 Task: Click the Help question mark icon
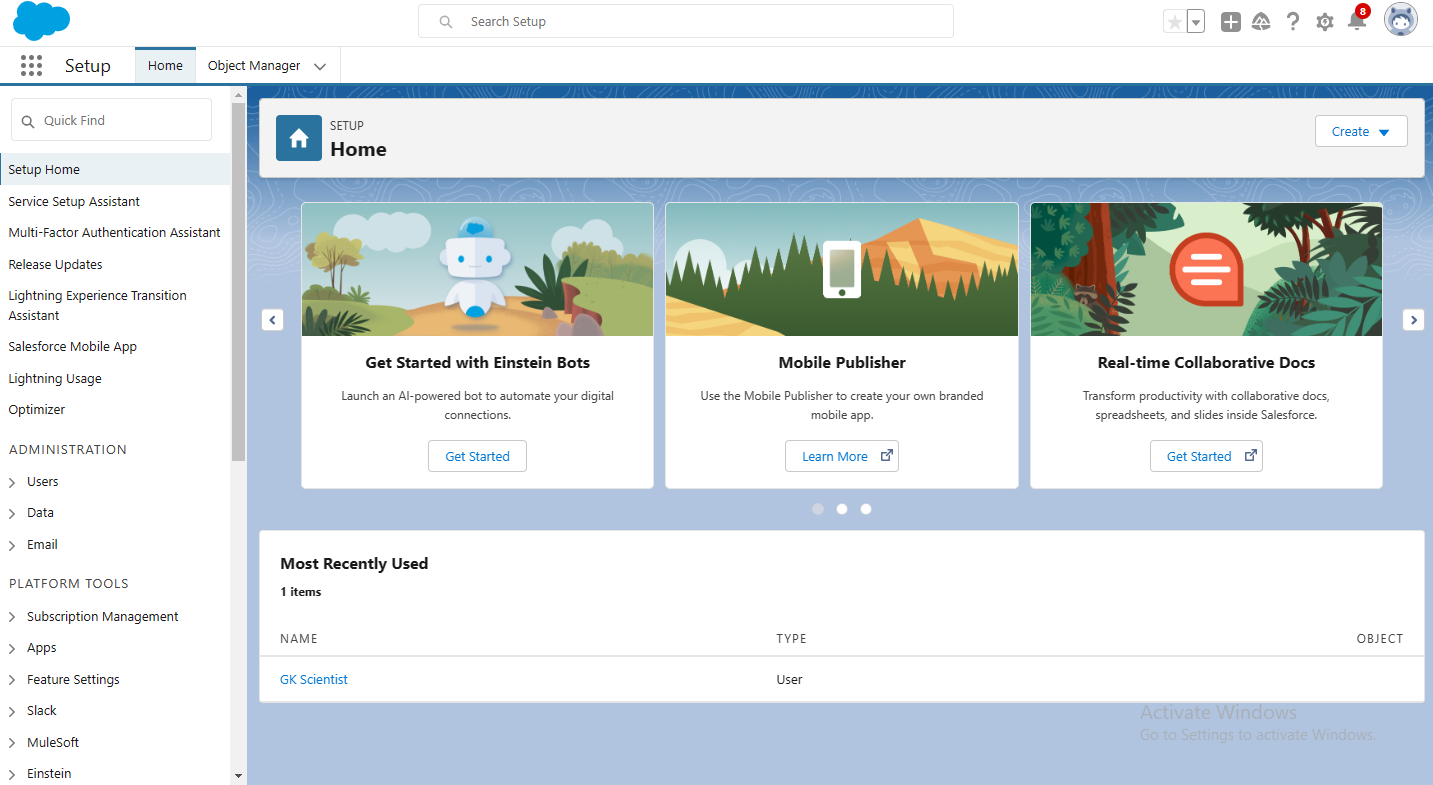1293,22
